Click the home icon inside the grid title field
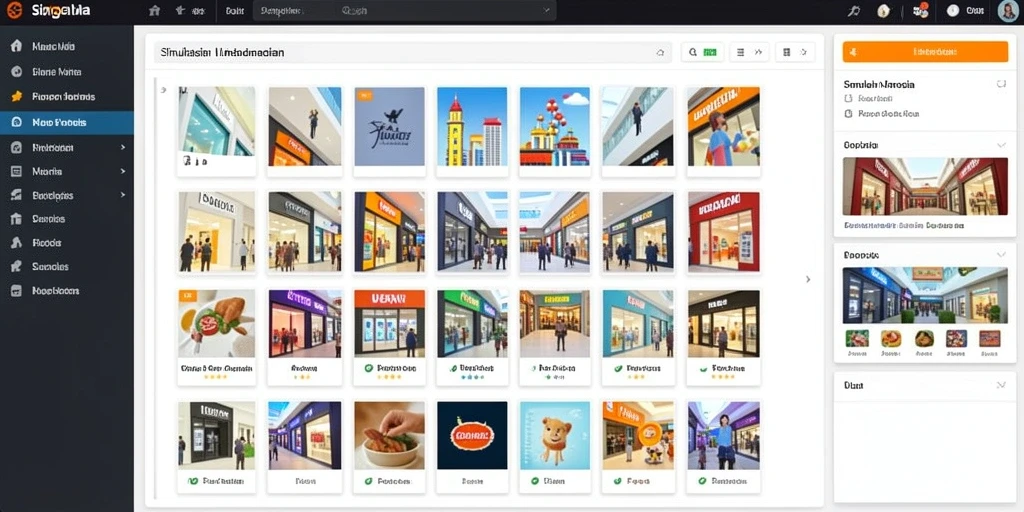Image resolution: width=1024 pixels, height=512 pixels. tap(660, 53)
